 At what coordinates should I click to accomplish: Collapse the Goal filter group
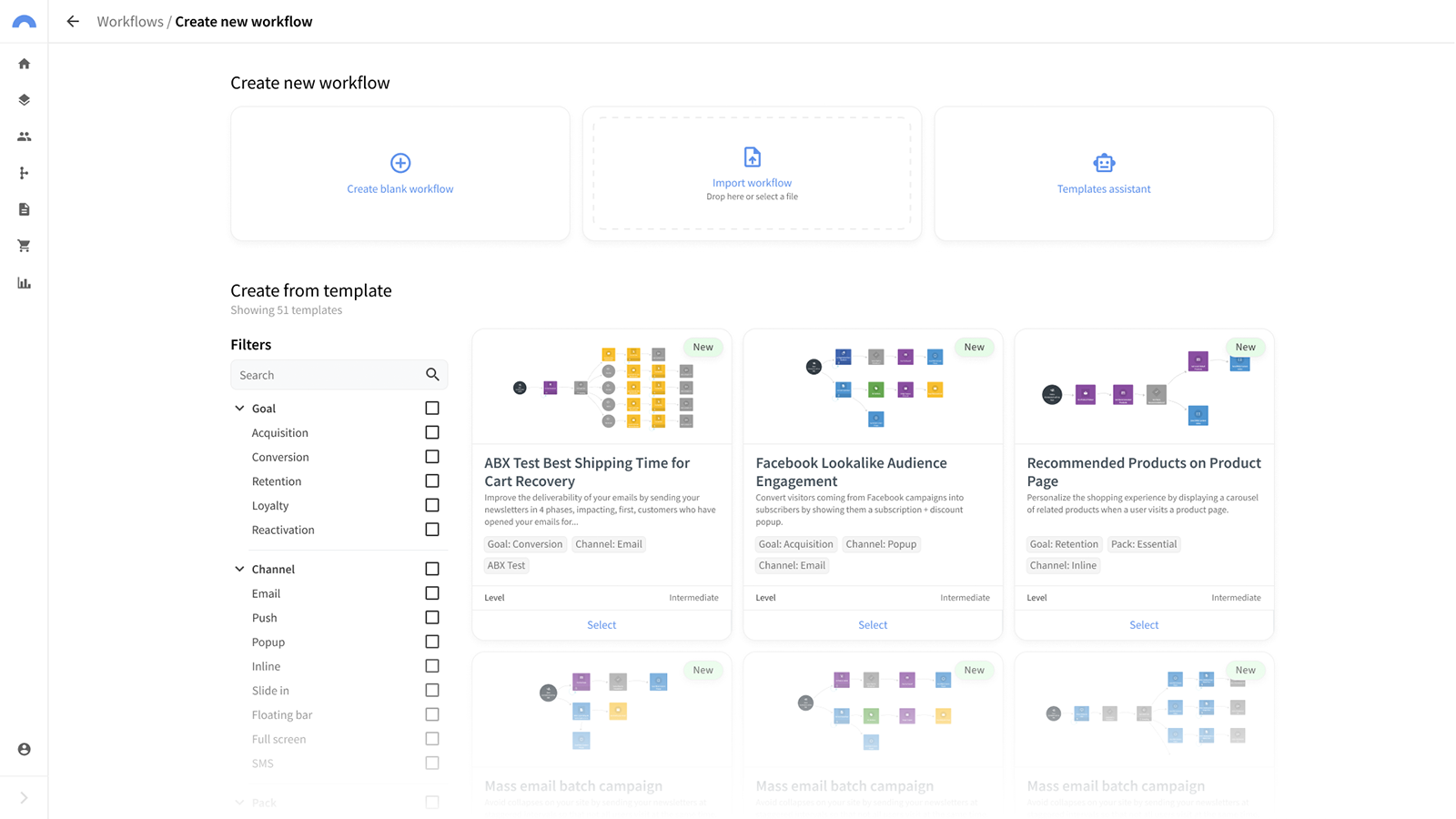point(239,409)
